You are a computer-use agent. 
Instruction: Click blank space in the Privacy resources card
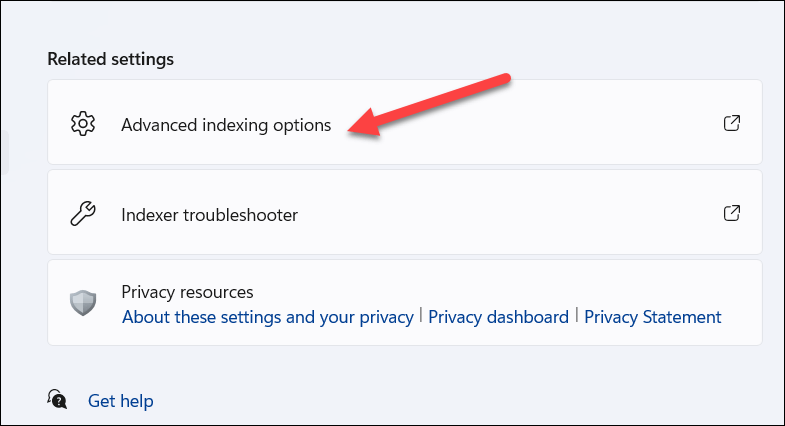(x=550, y=290)
